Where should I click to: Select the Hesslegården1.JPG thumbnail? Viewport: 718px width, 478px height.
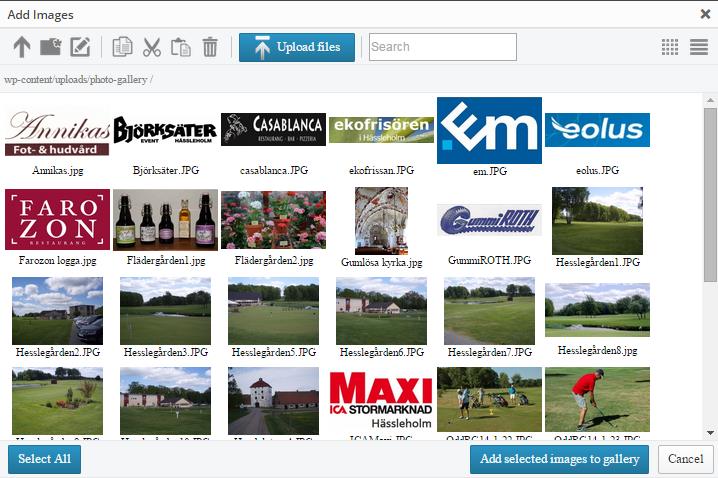[x=598, y=221]
